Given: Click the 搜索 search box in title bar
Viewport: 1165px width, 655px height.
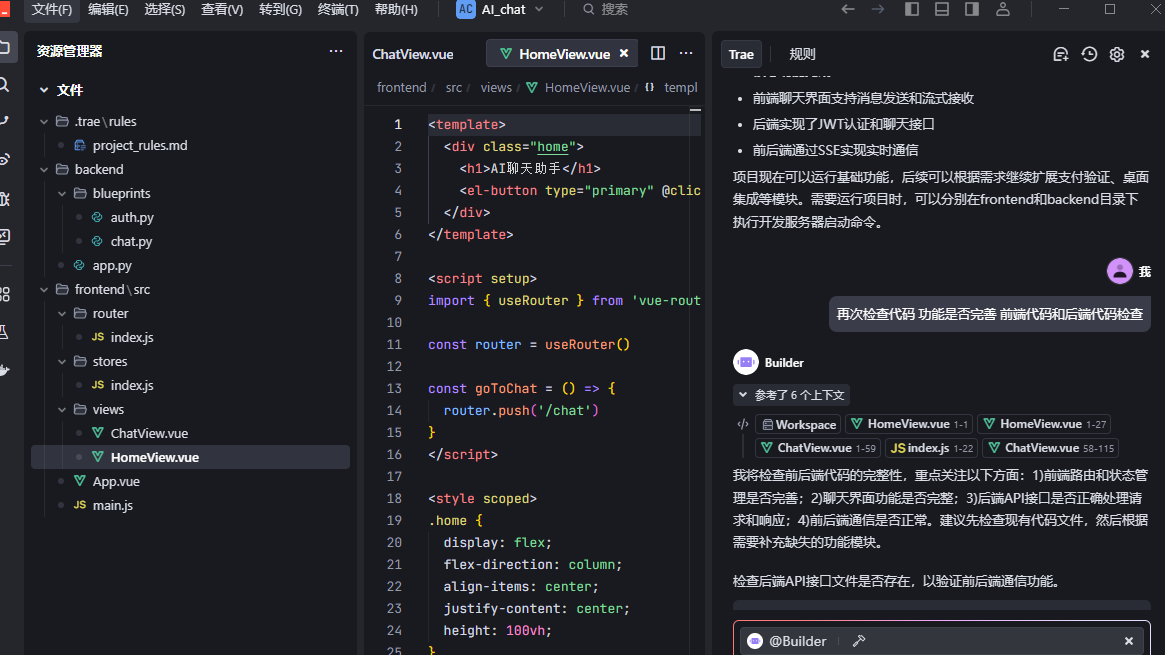Looking at the screenshot, I should (x=606, y=10).
